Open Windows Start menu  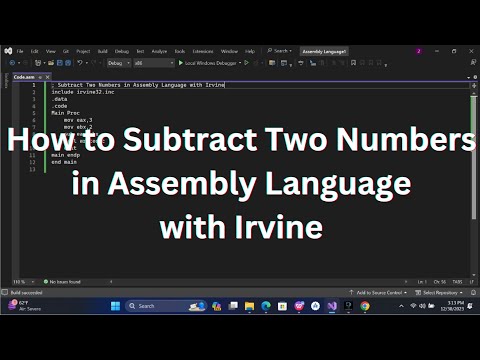pos(115,306)
